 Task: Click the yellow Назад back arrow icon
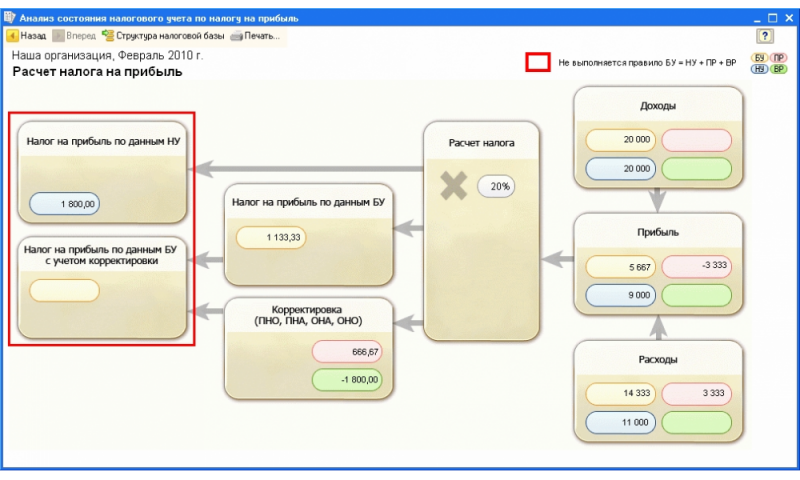click(x=13, y=35)
